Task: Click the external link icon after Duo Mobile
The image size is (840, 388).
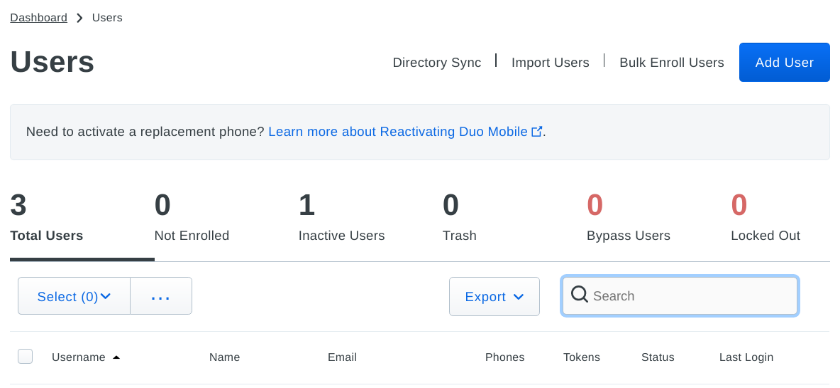Action: tap(537, 131)
